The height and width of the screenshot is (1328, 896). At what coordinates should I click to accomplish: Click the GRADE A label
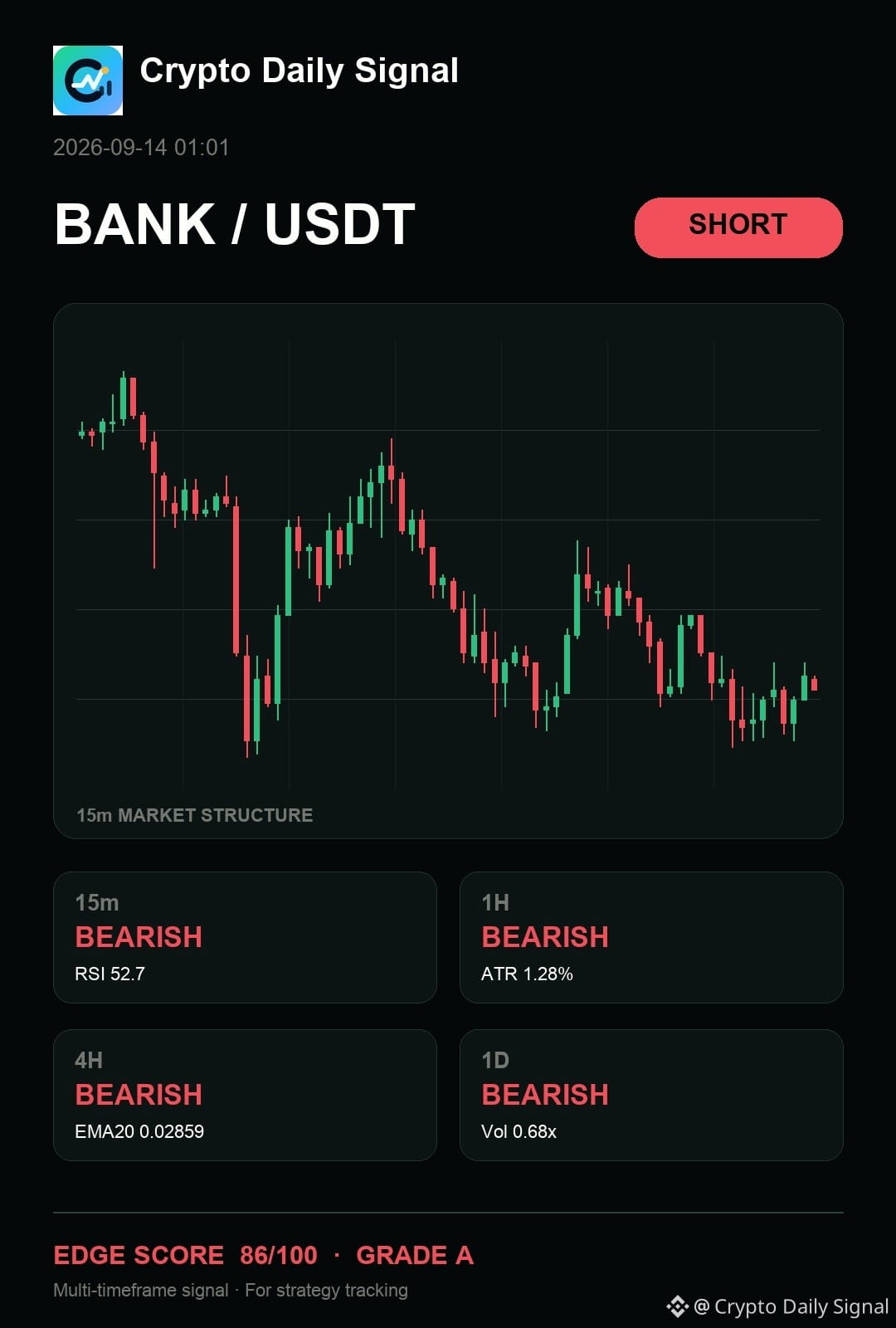pos(415,1255)
